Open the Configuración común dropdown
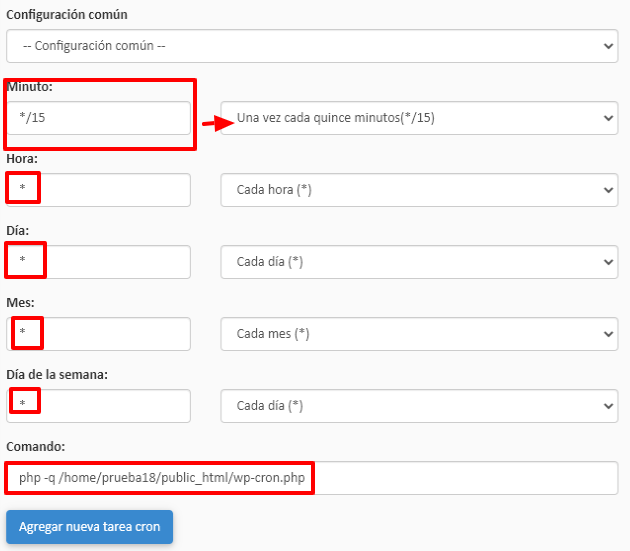 [312, 46]
